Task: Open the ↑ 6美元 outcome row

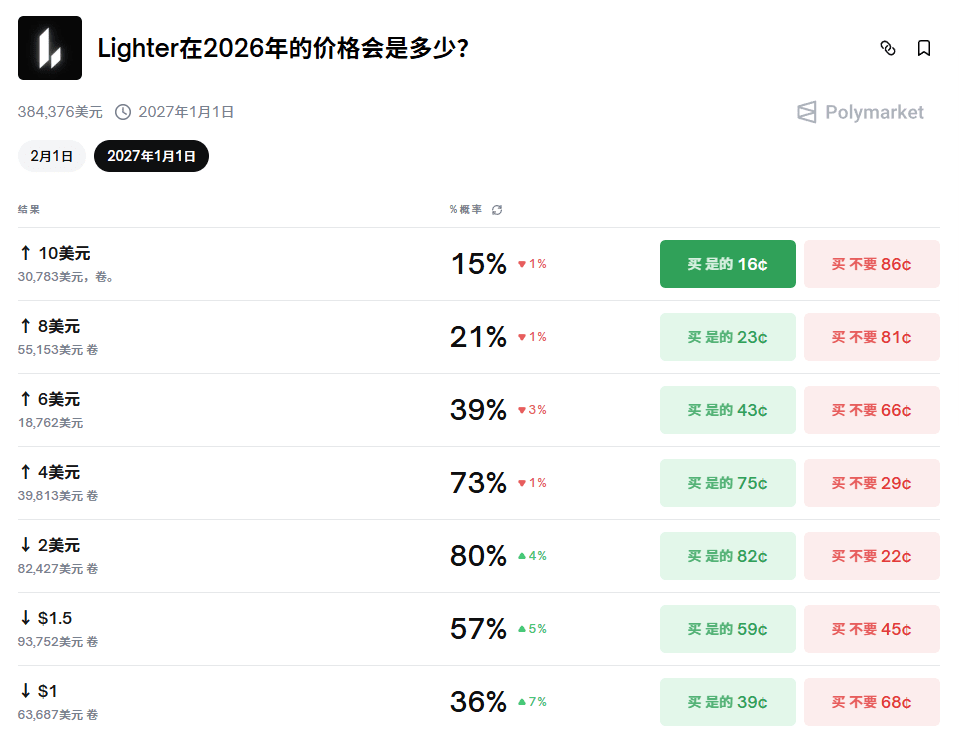Action: 479,410
